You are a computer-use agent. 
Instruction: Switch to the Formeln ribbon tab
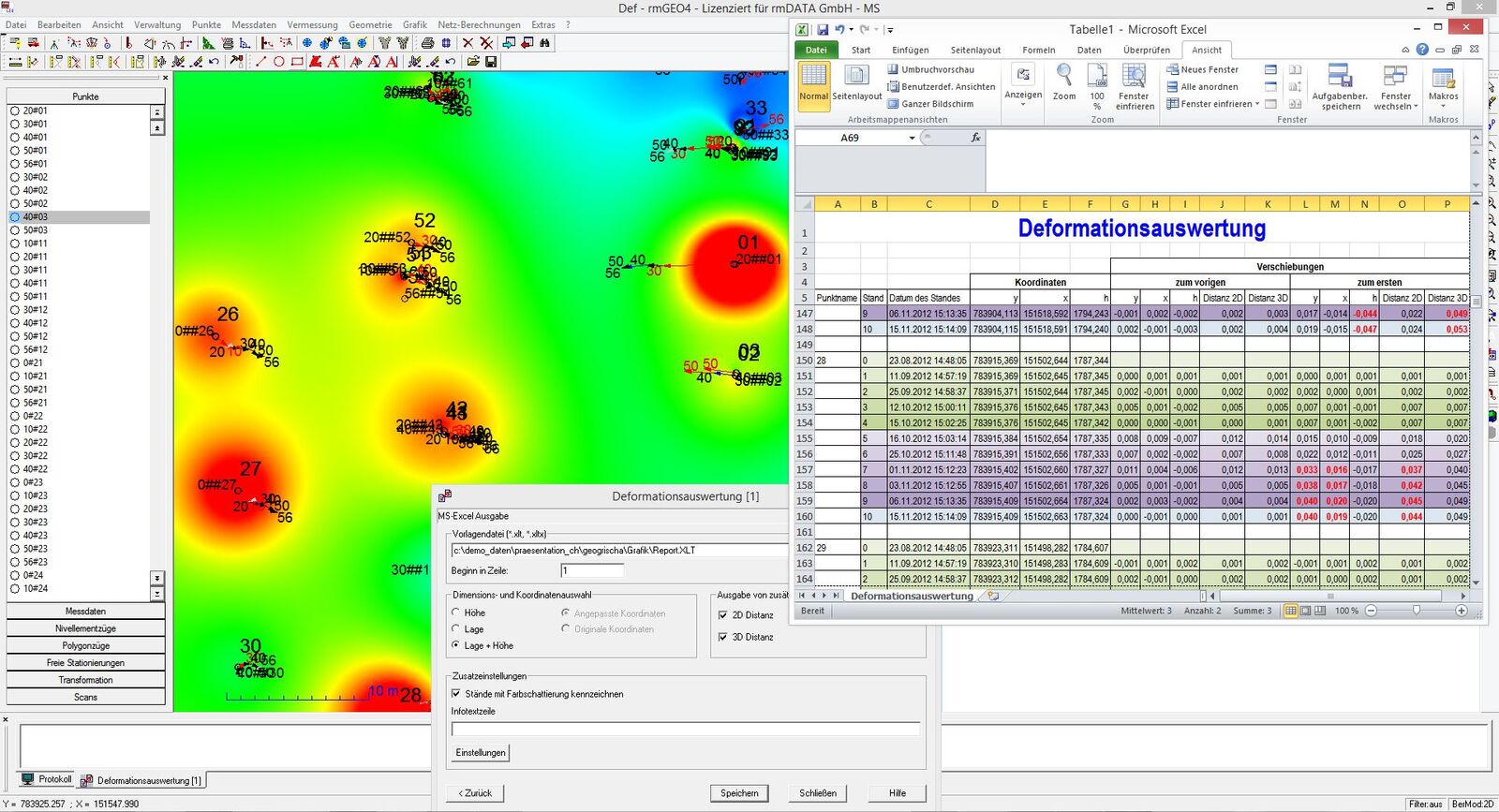[1038, 51]
